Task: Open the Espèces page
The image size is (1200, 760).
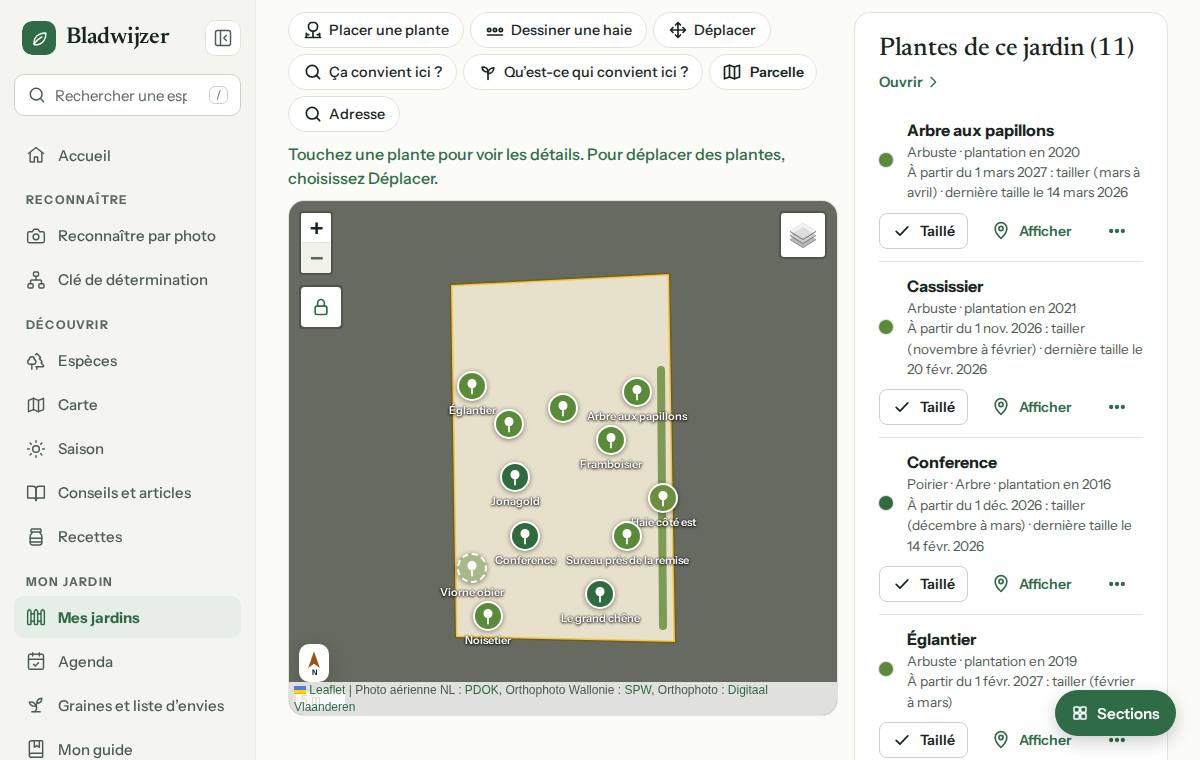Action: 127,361
